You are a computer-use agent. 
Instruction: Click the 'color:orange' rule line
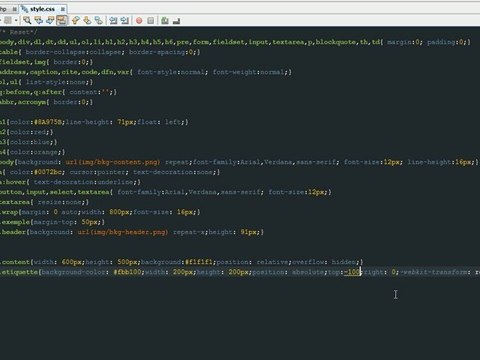(32, 152)
